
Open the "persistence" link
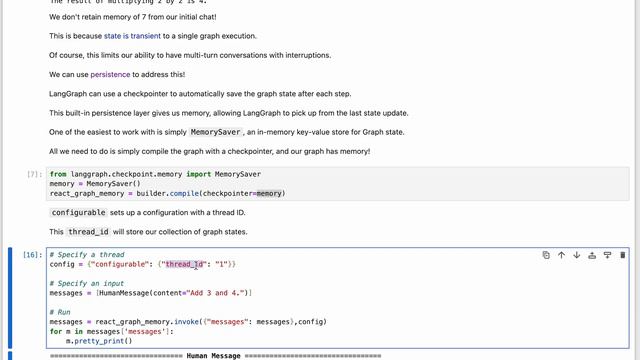click(110, 74)
